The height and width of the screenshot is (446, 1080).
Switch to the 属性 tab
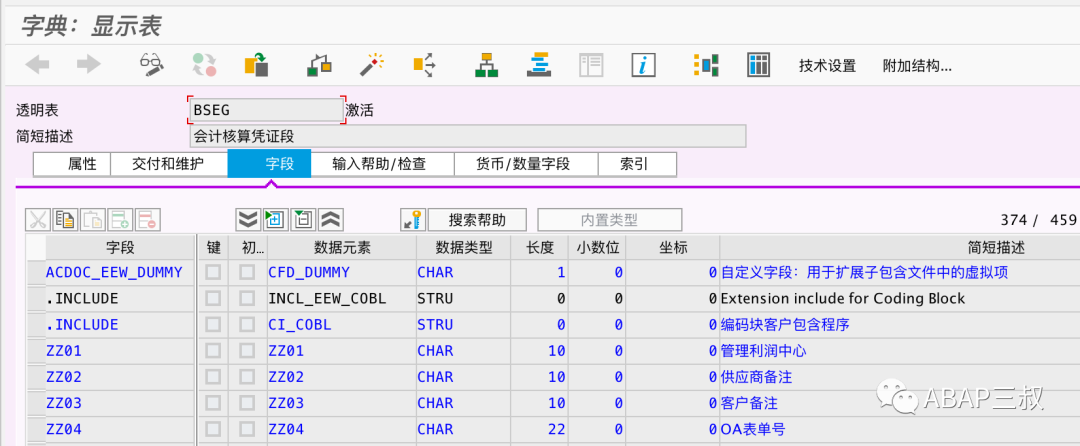[72, 164]
